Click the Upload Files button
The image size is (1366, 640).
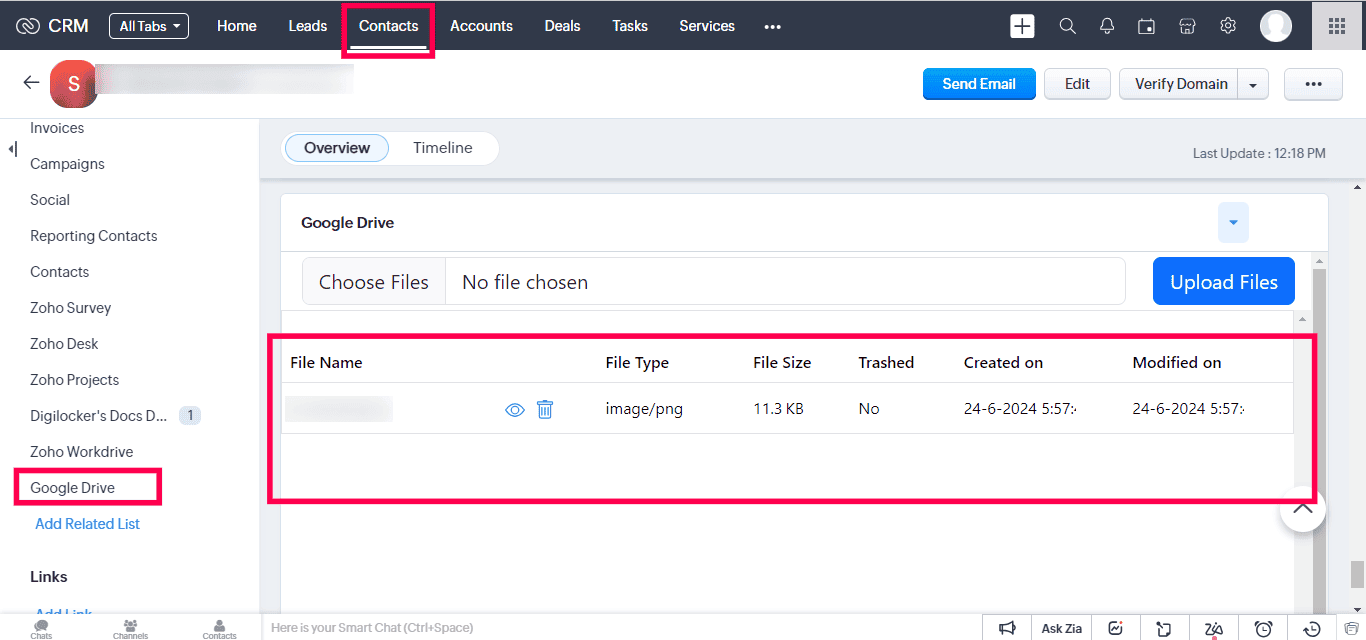click(x=1223, y=282)
